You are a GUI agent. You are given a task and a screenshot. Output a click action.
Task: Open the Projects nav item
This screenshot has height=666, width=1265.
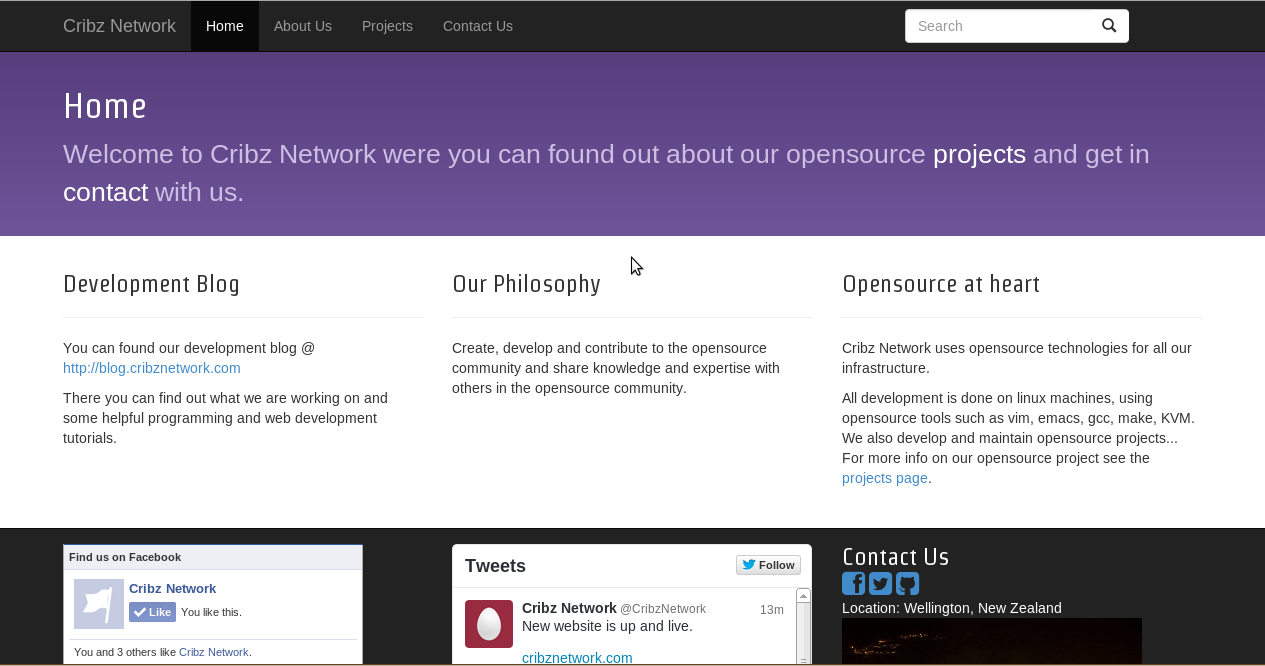pyautogui.click(x=387, y=26)
